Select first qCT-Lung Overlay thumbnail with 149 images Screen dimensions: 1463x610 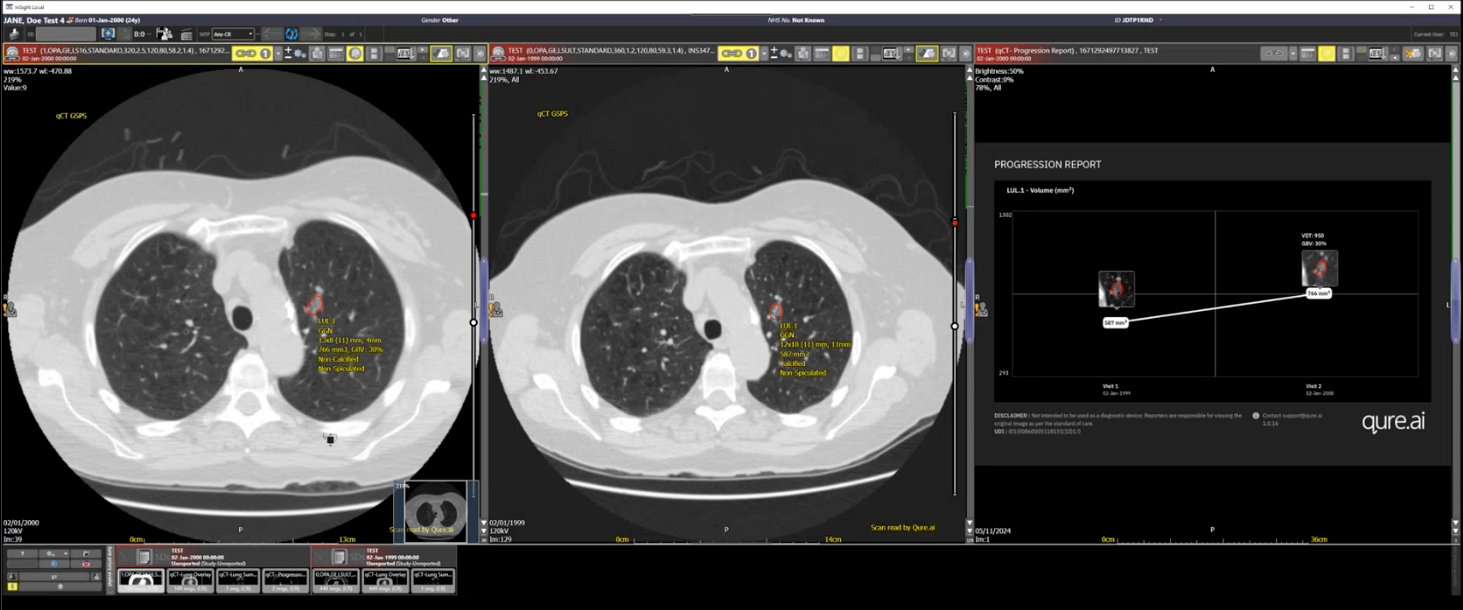(190, 581)
